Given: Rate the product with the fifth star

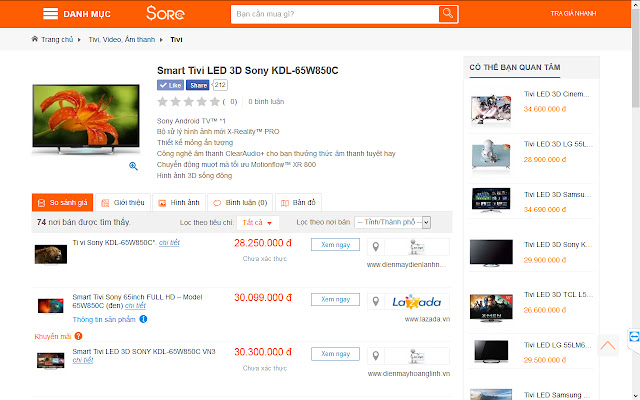Looking at the screenshot, I should 215,102.
